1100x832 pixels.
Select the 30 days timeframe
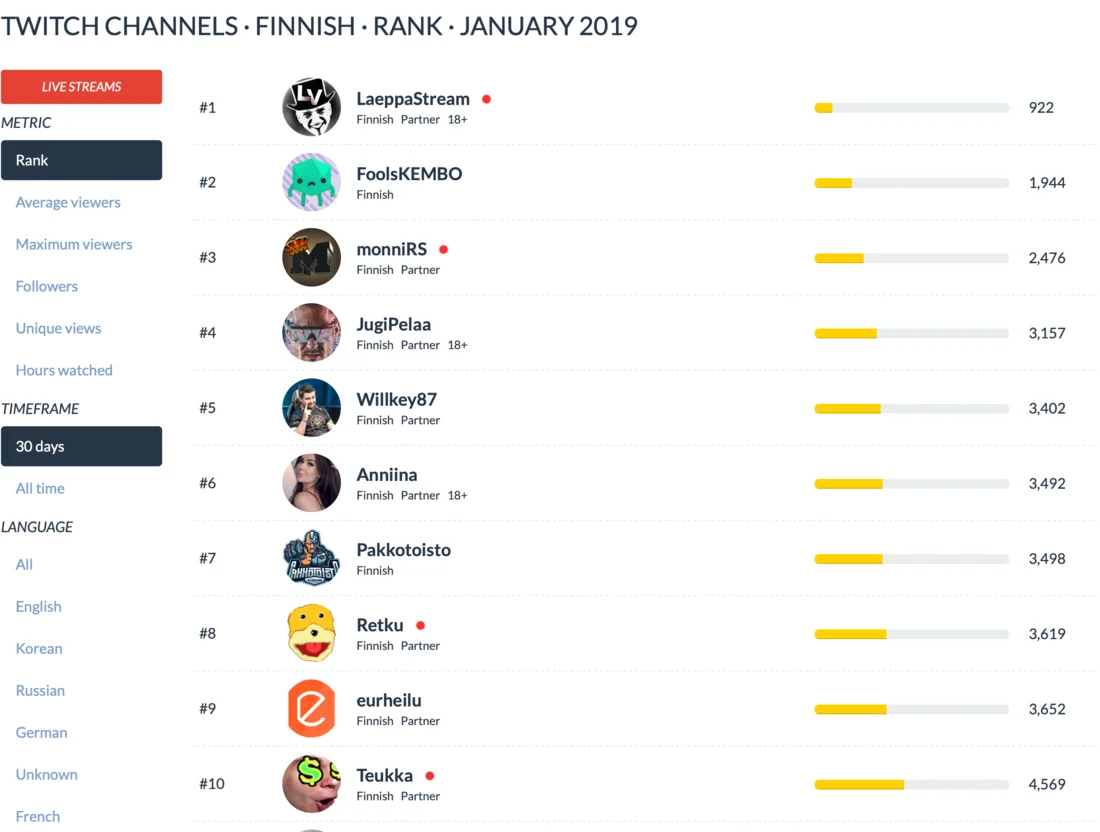[x=81, y=446]
